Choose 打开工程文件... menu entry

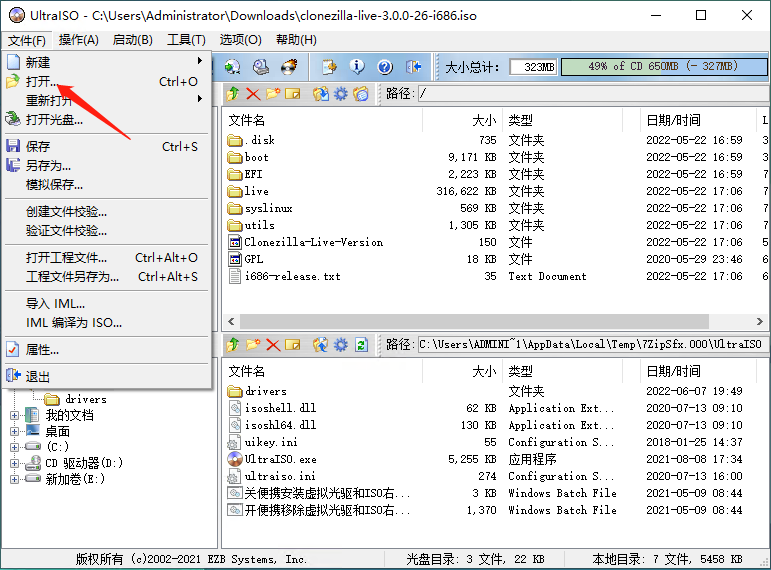[107, 258]
